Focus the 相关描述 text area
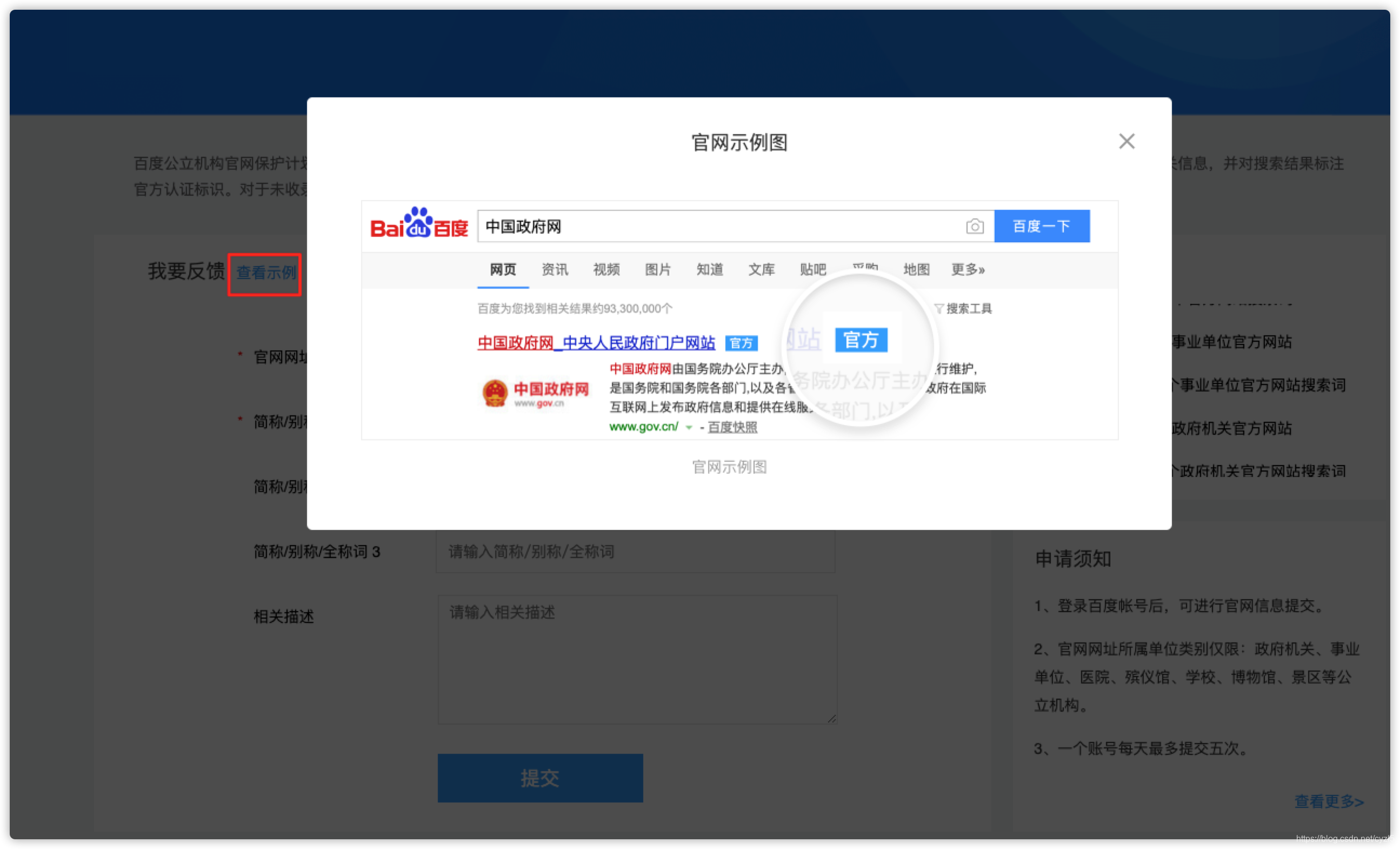The height and width of the screenshot is (849, 1400). [x=637, y=659]
